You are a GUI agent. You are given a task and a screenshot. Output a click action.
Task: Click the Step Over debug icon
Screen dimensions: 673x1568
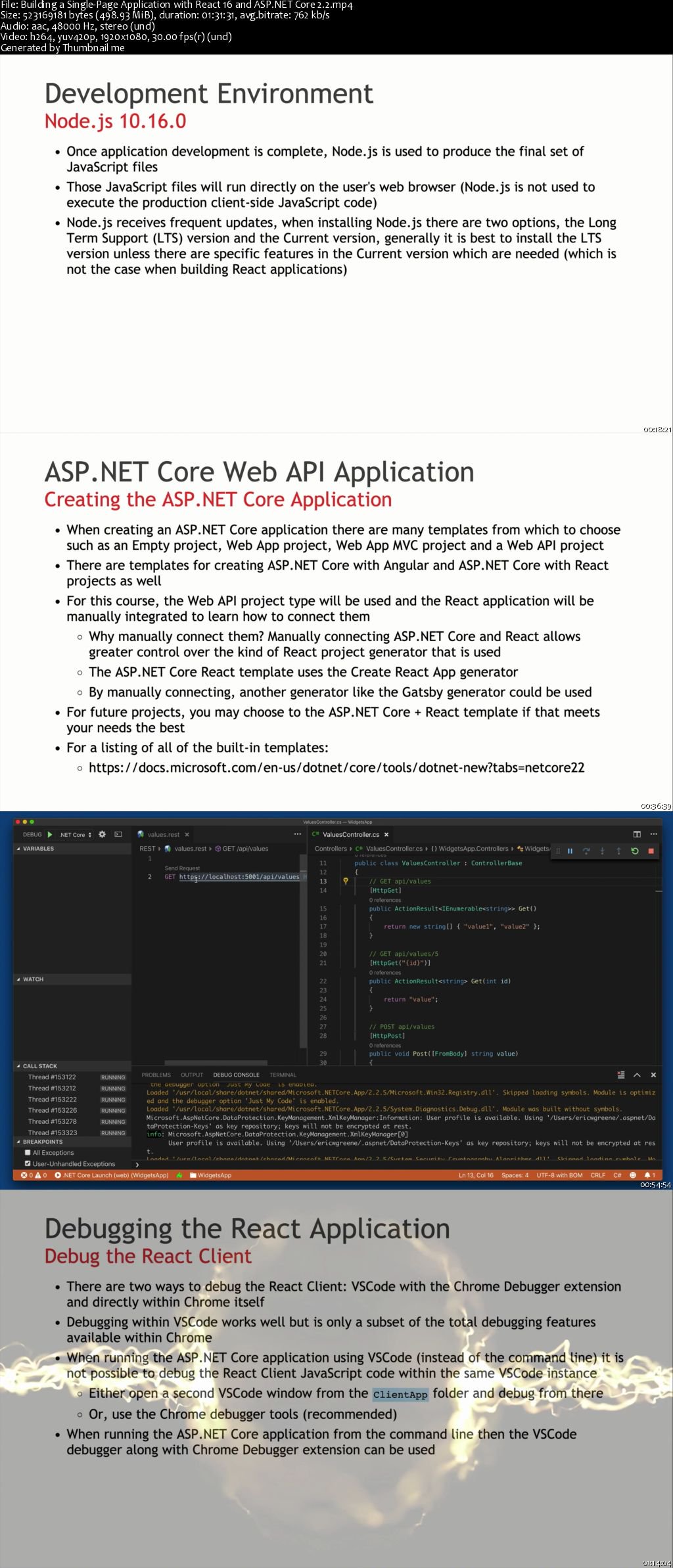pos(586,851)
